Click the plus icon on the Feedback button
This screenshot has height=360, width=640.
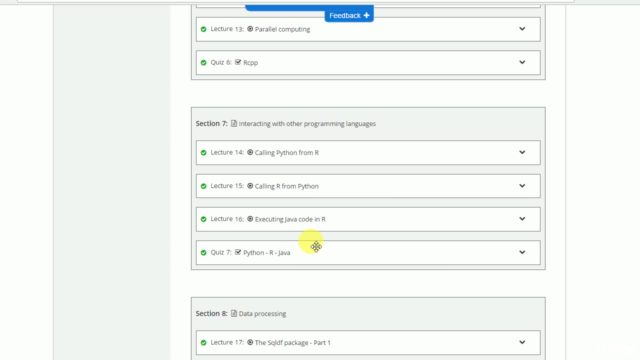[x=367, y=16]
